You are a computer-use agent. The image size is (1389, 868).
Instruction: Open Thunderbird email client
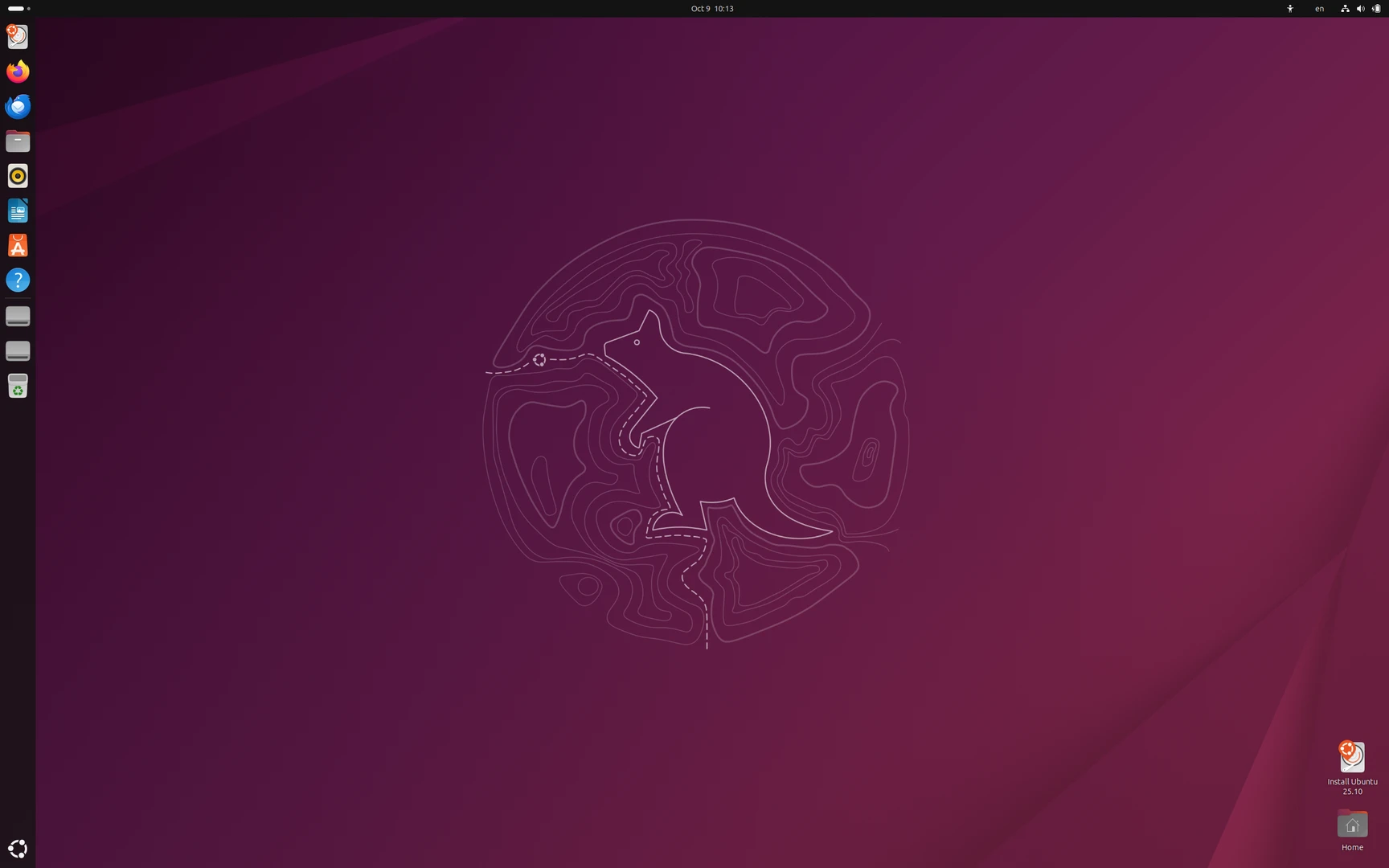point(17,105)
